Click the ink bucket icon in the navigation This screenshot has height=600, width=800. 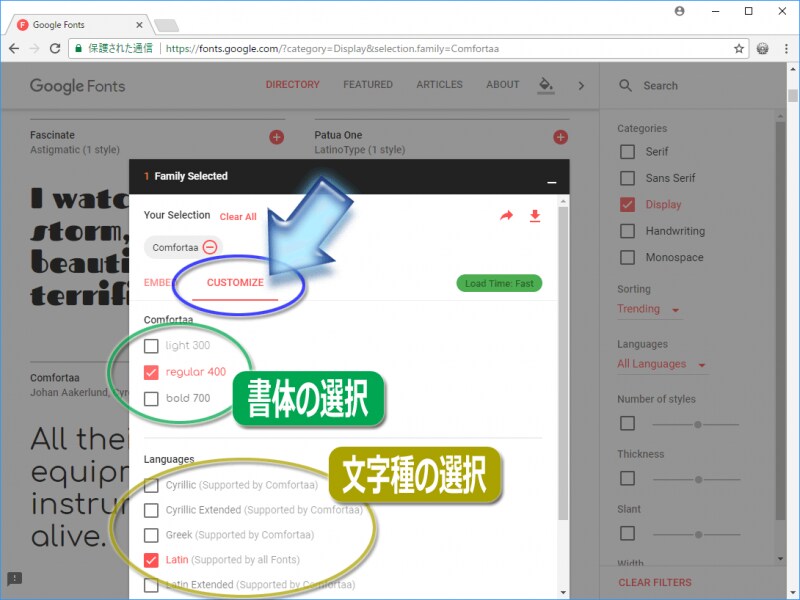pos(545,87)
